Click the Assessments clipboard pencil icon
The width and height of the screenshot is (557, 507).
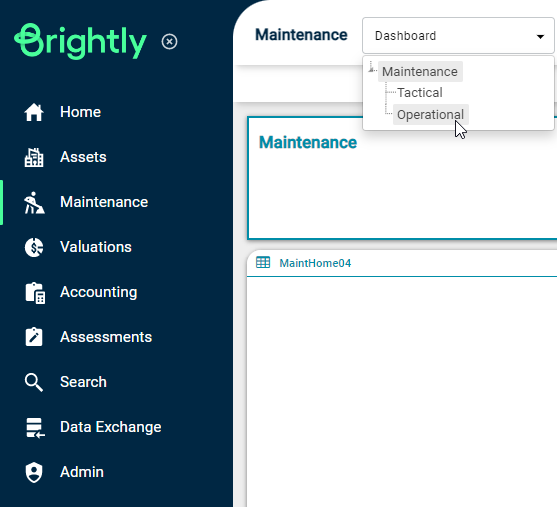34,337
